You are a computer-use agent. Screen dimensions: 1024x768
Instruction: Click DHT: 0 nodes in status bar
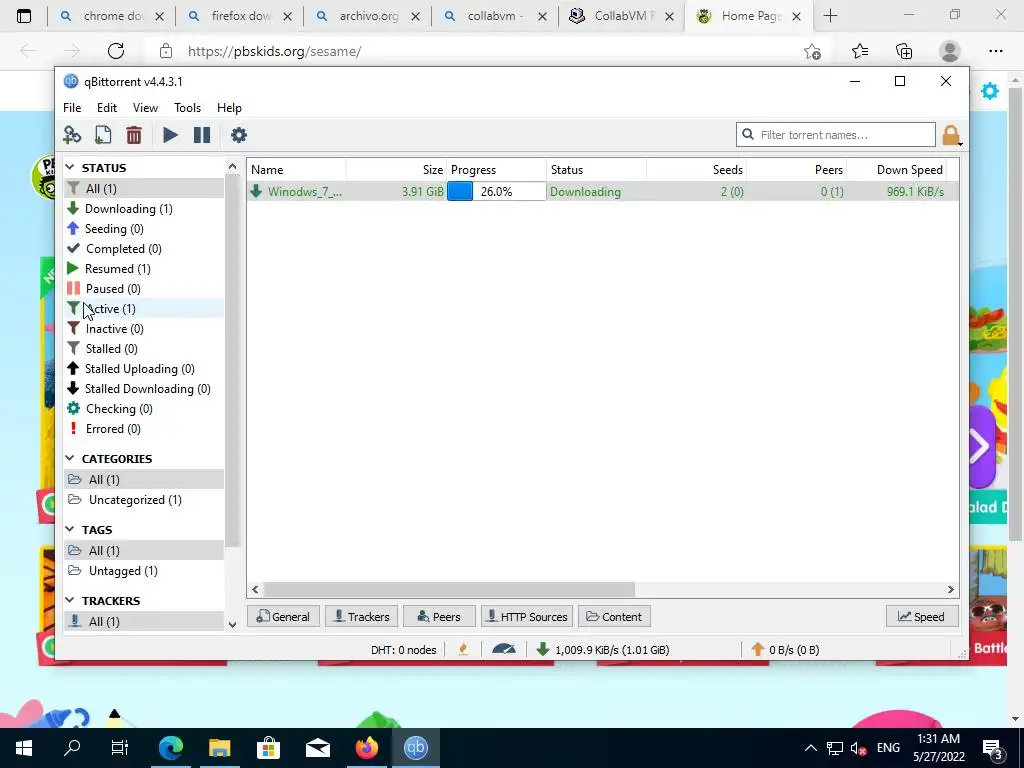click(x=404, y=650)
